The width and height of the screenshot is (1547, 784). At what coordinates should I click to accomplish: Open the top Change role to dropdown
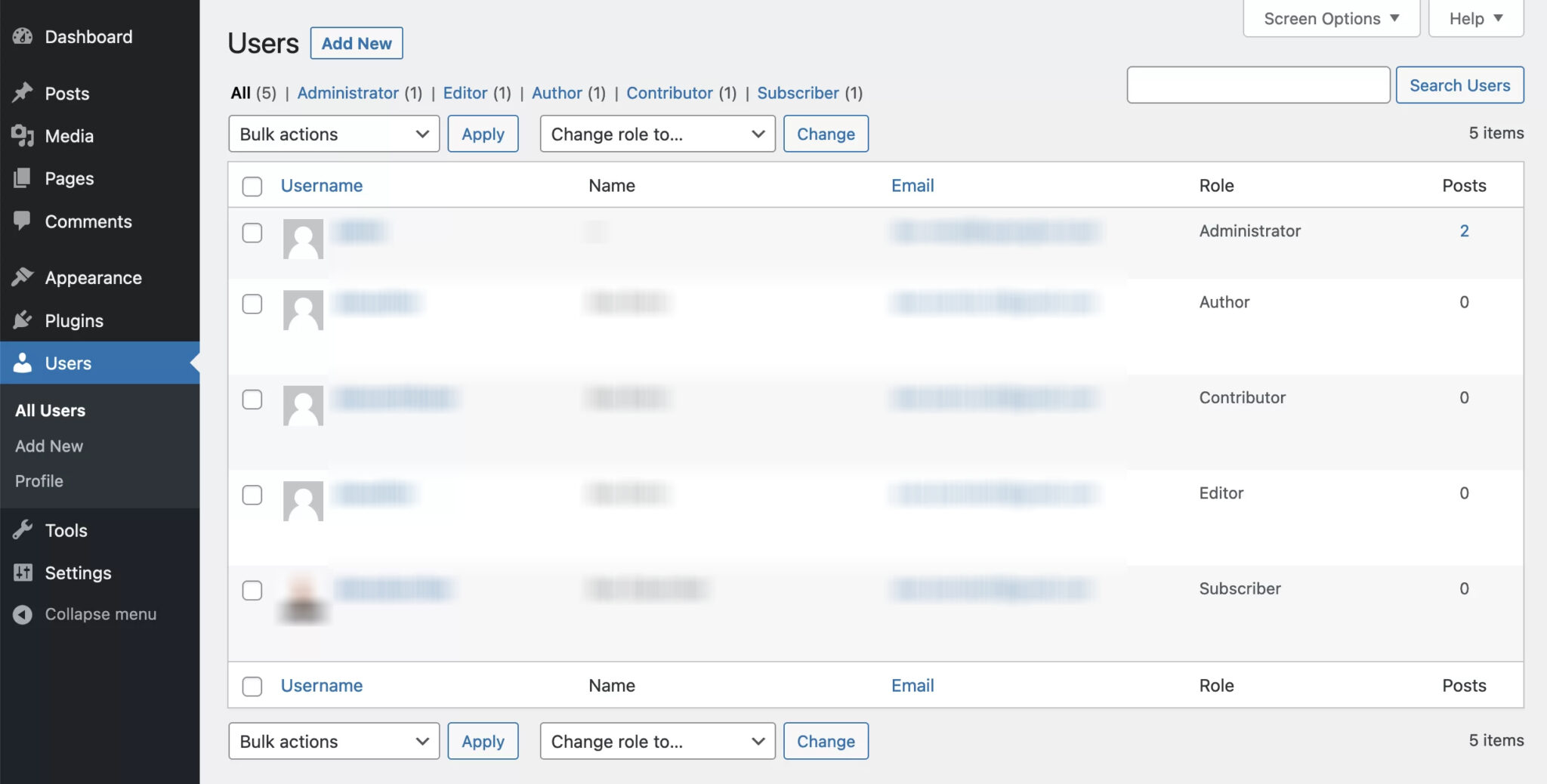tap(657, 134)
